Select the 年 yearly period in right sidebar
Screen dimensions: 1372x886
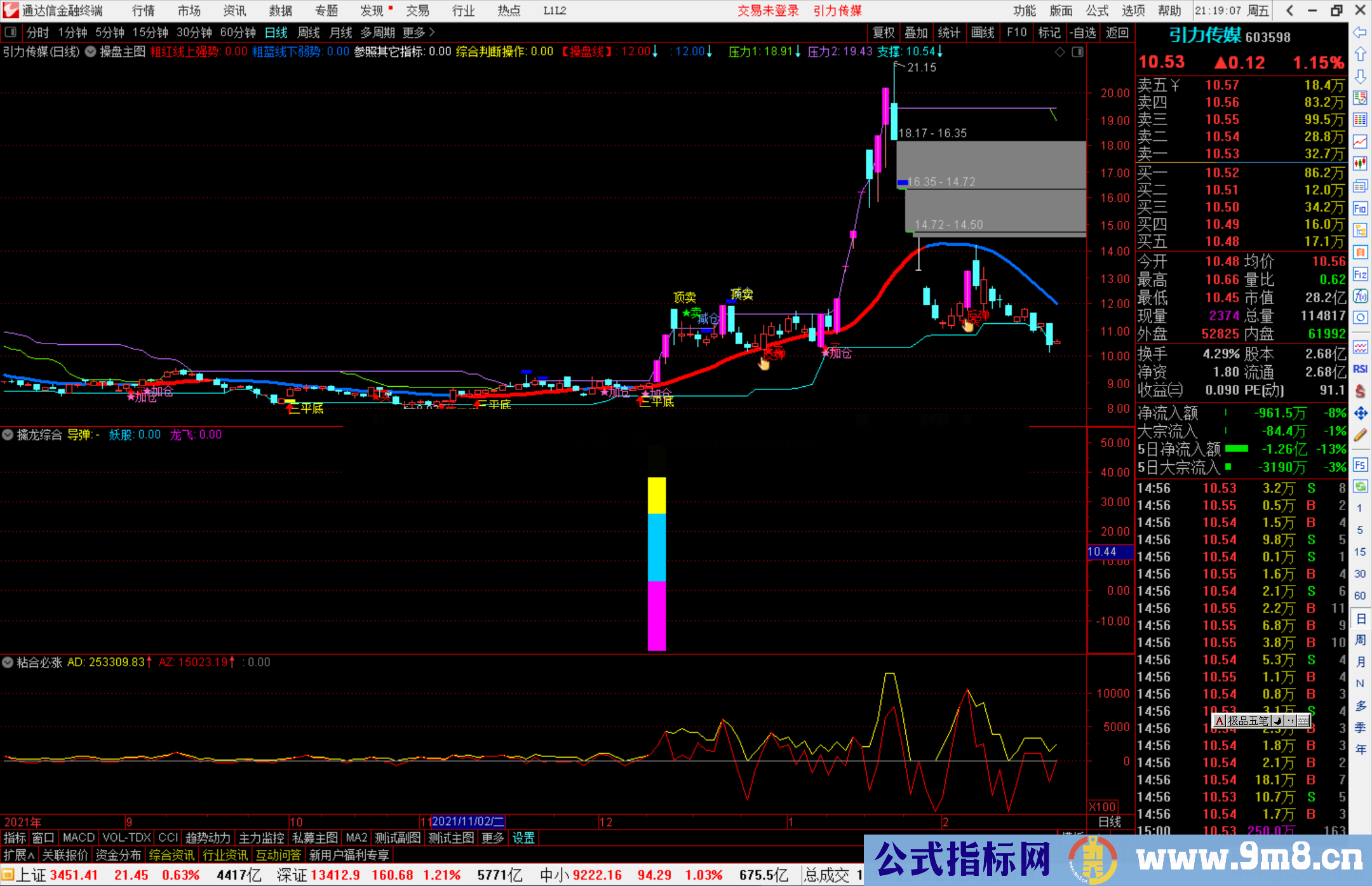click(x=1360, y=749)
